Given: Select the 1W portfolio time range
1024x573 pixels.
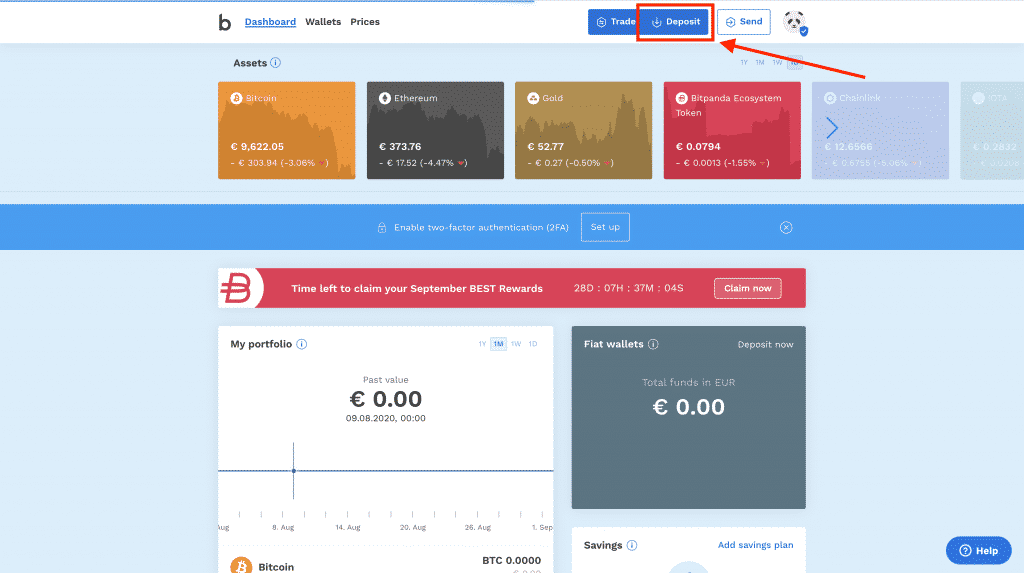Looking at the screenshot, I should coord(516,344).
